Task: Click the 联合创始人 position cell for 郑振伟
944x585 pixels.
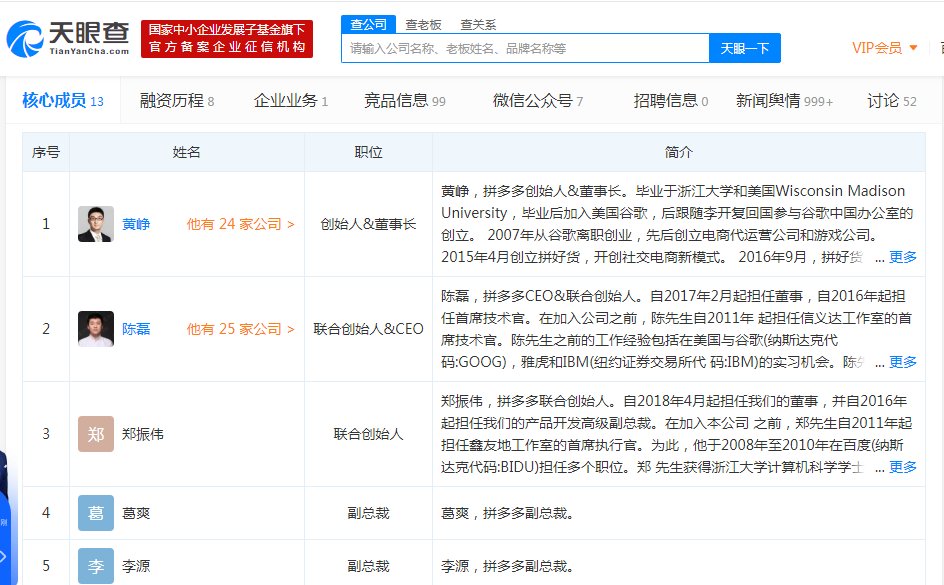Action: tap(368, 435)
